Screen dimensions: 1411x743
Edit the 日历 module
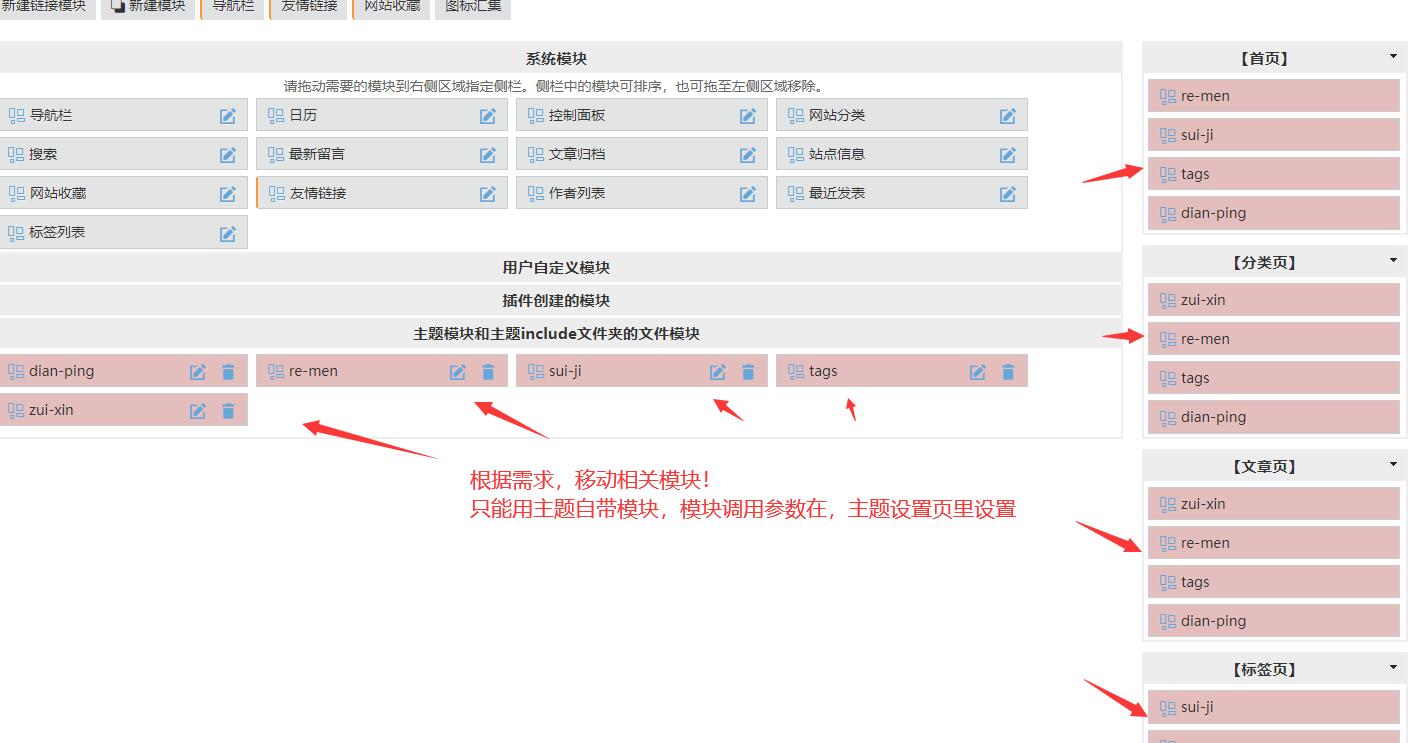click(488, 116)
